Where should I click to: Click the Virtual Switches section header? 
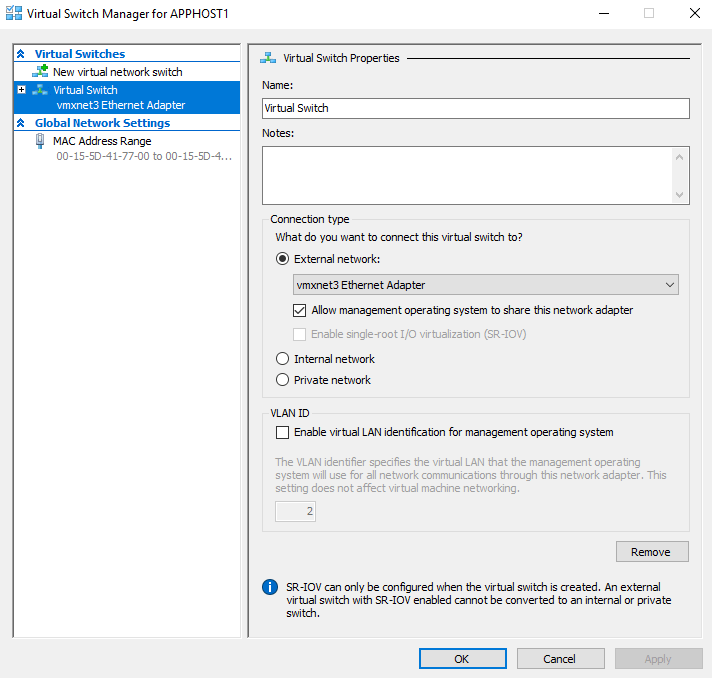coord(79,54)
